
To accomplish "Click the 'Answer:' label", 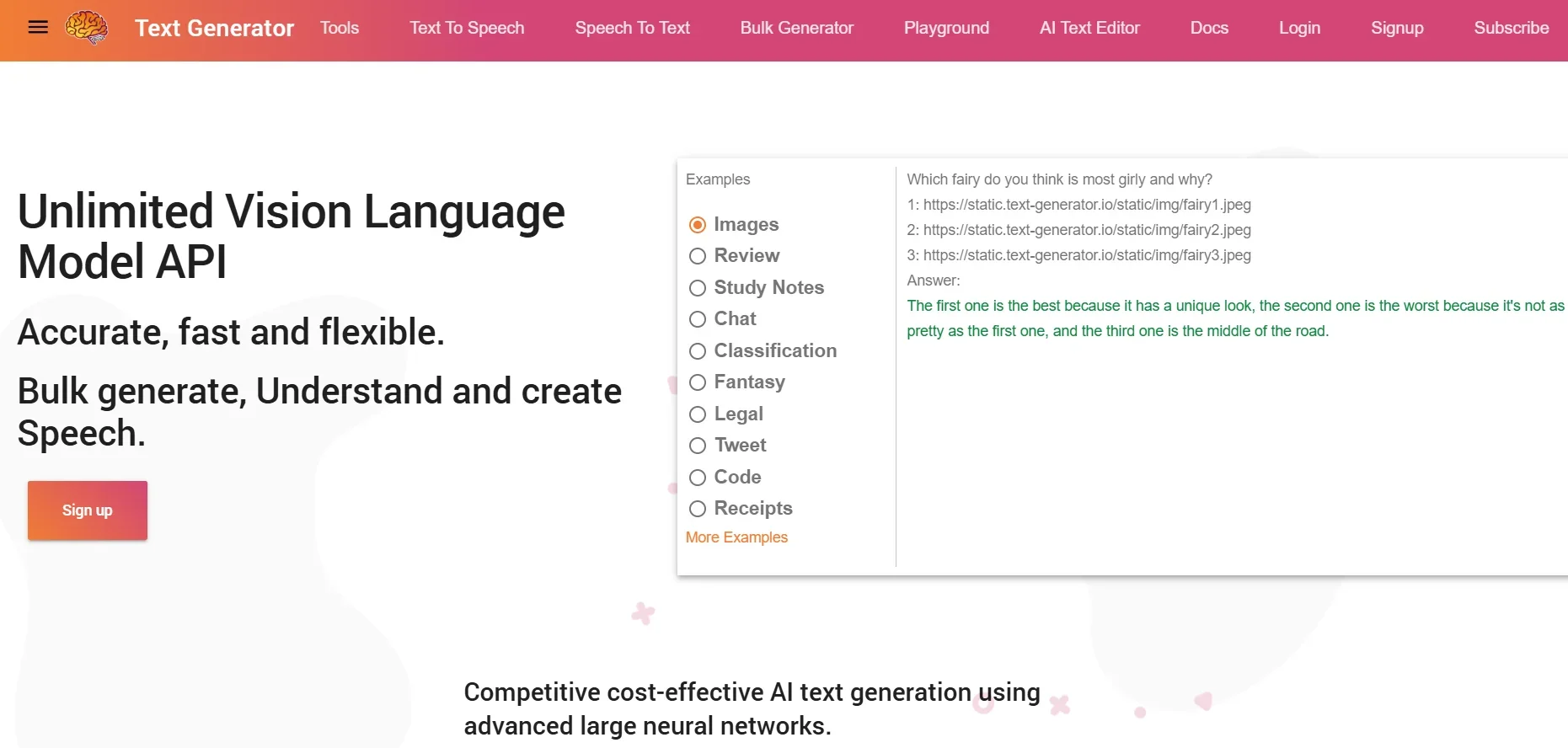I will [934, 280].
